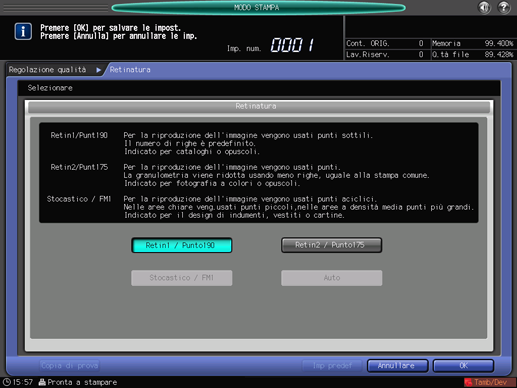Choose the Auto screening option
The image size is (517, 388).
click(x=332, y=278)
